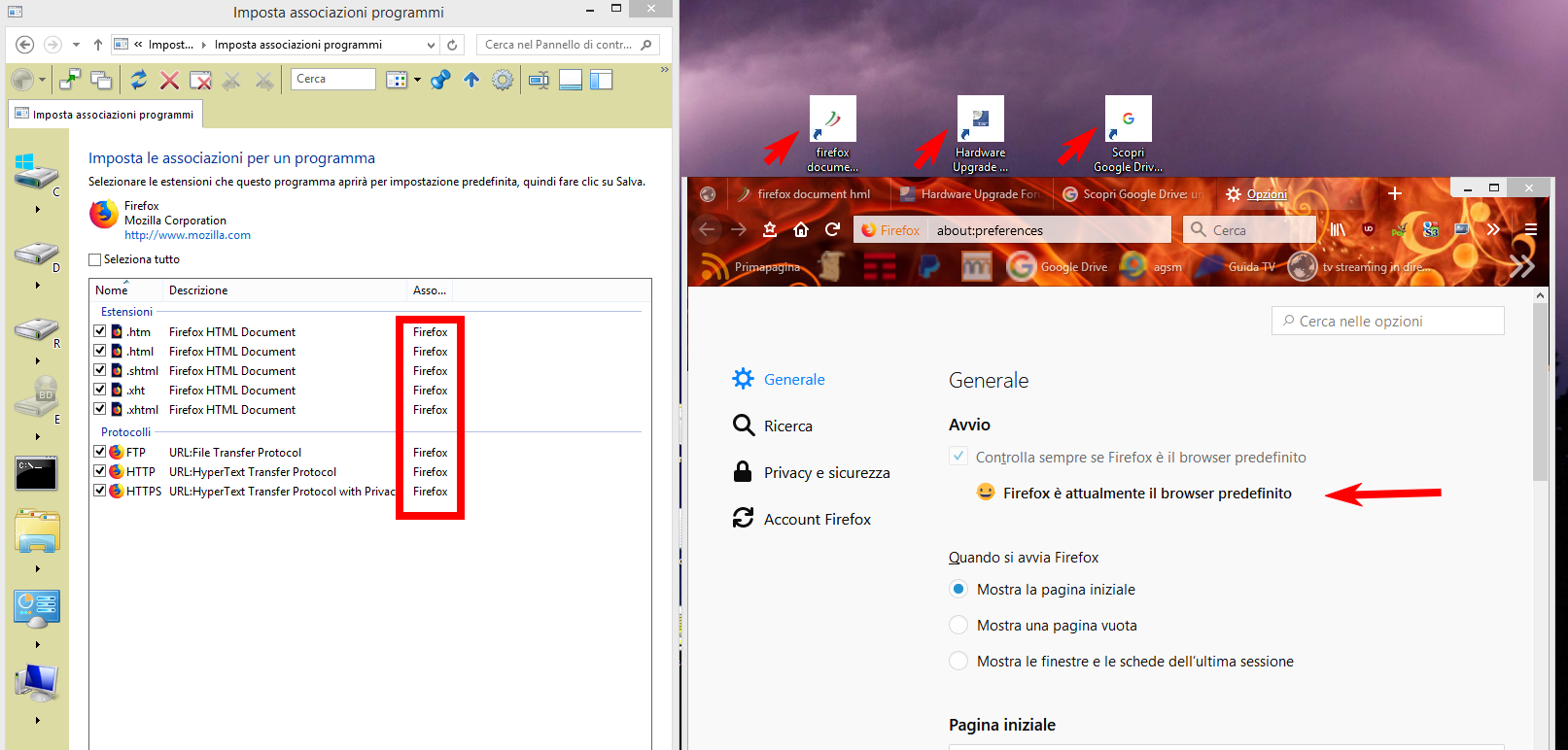Click the Cerca nel Pannello di controllo field
The image size is (1568, 750).
coord(568,45)
